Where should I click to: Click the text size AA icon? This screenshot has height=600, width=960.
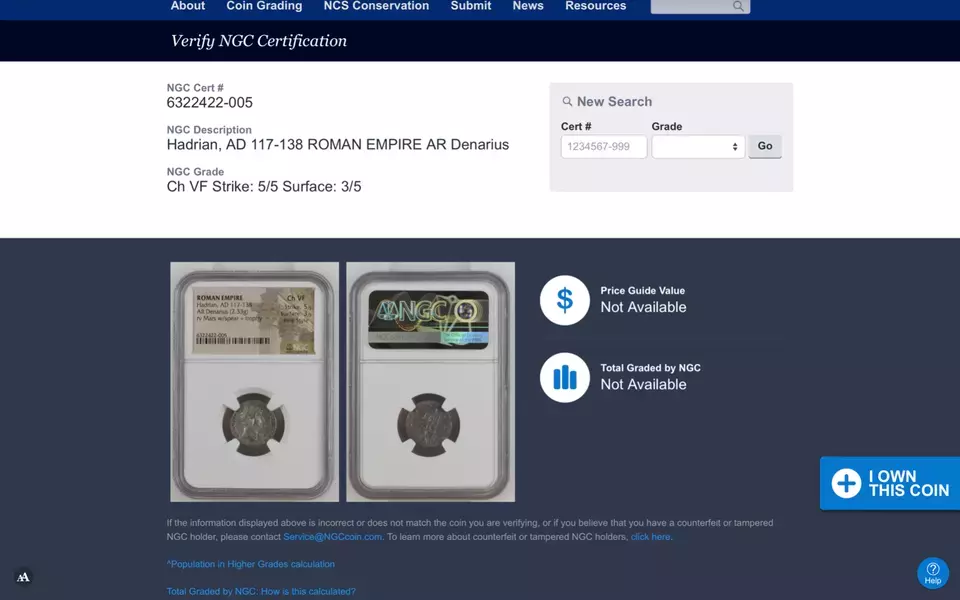click(x=23, y=577)
